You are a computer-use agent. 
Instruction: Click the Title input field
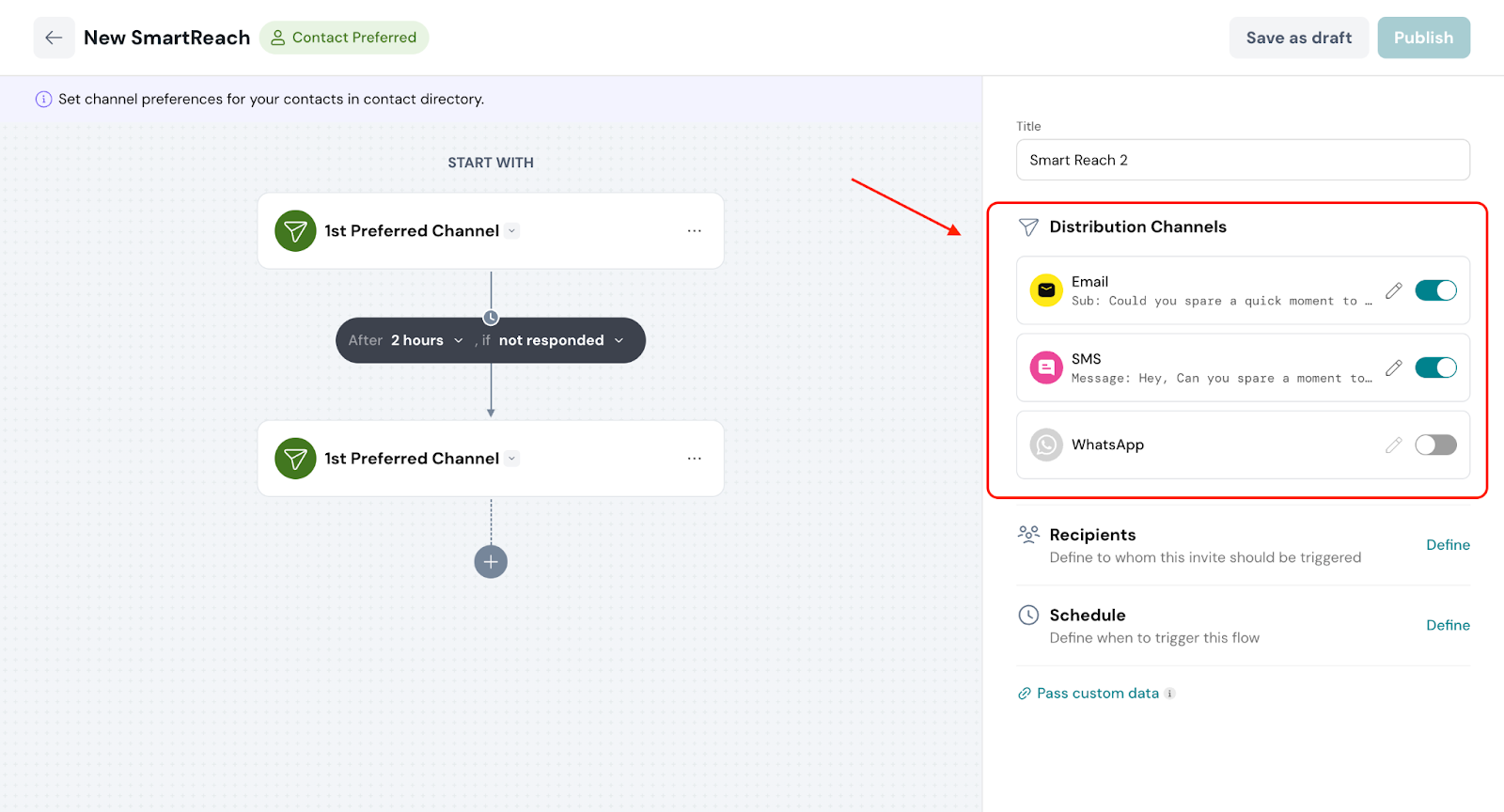pyautogui.click(x=1242, y=160)
